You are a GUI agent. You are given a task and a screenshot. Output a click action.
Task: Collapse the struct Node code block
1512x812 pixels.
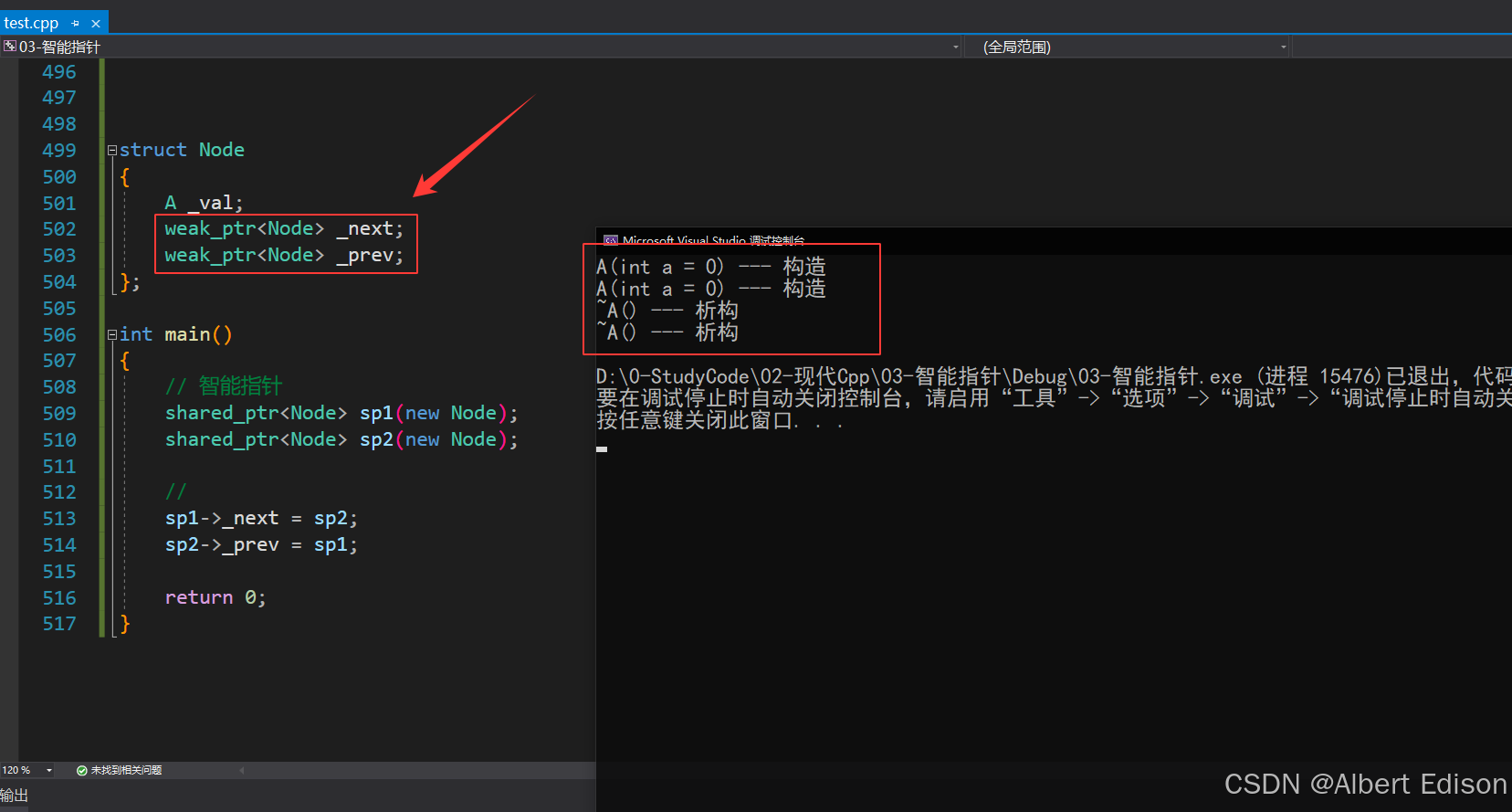(112, 150)
